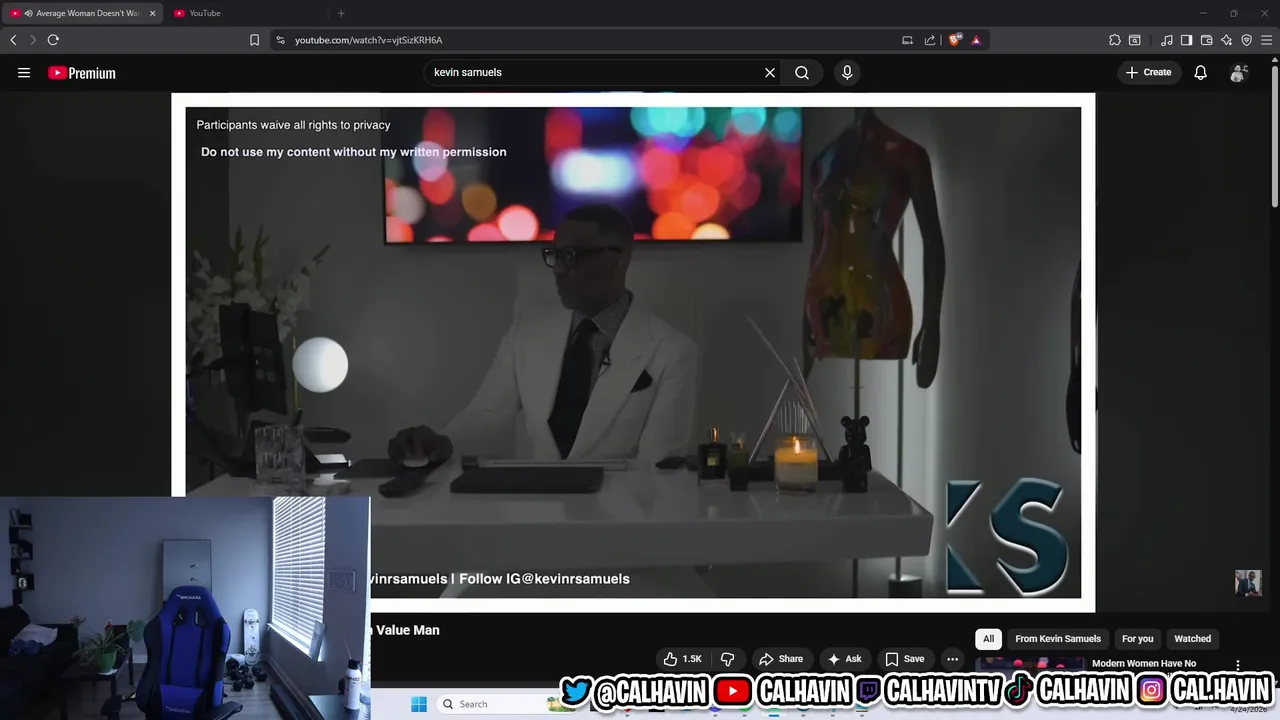Screen dimensions: 1280x720
Task: Open a new browser tab
Action: 341,13
